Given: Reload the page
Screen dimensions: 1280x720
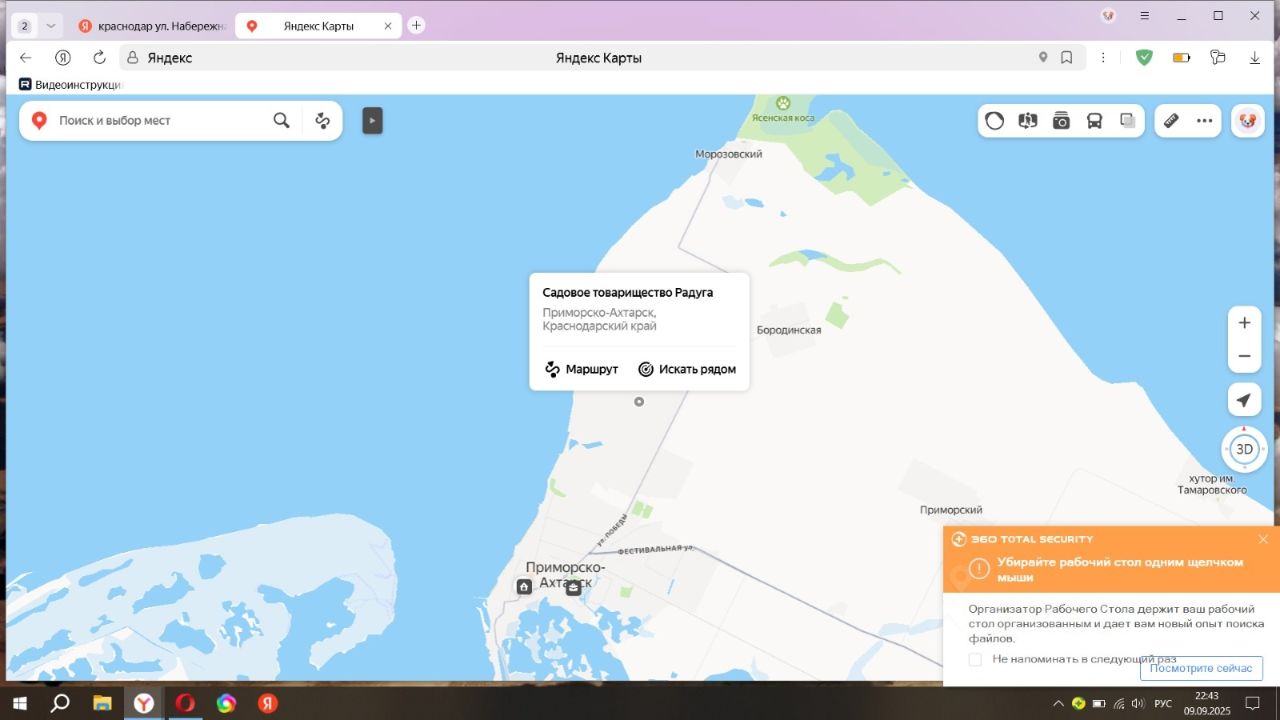Looking at the screenshot, I should (x=99, y=58).
